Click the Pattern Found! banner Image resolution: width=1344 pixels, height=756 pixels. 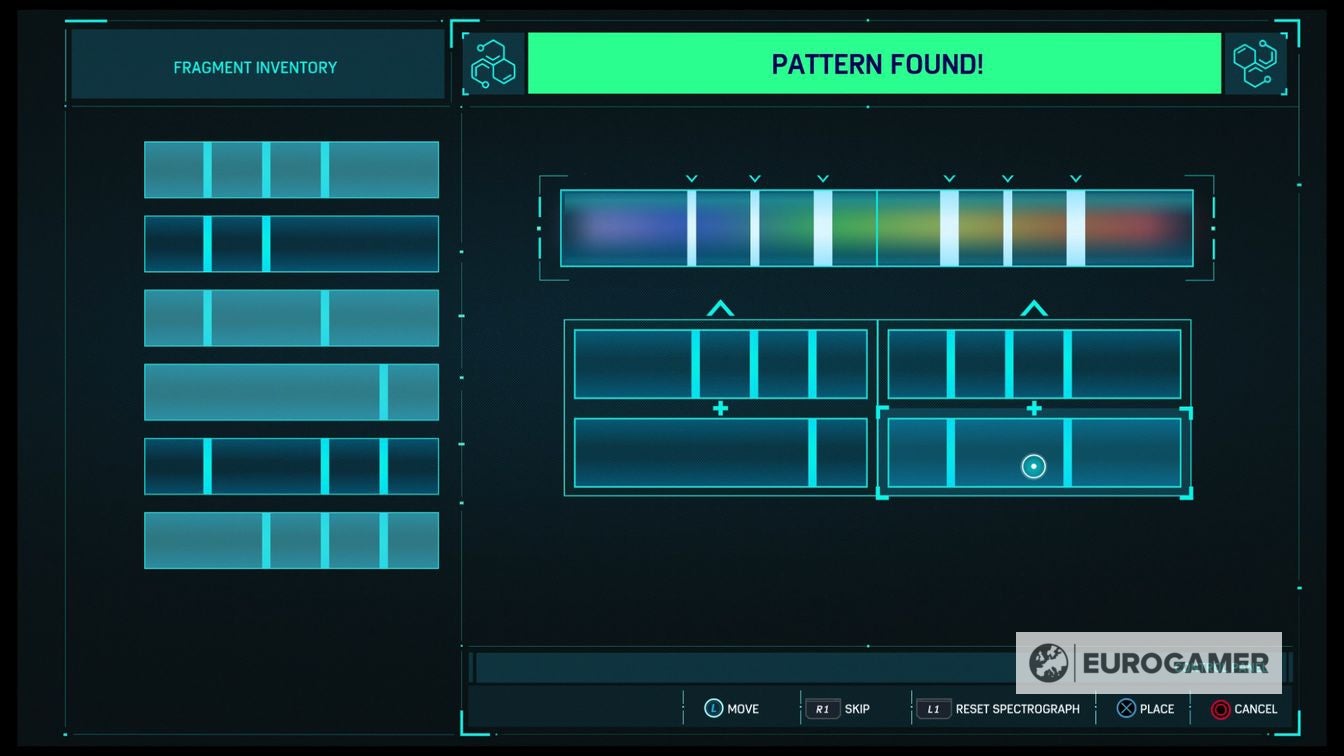click(x=874, y=64)
